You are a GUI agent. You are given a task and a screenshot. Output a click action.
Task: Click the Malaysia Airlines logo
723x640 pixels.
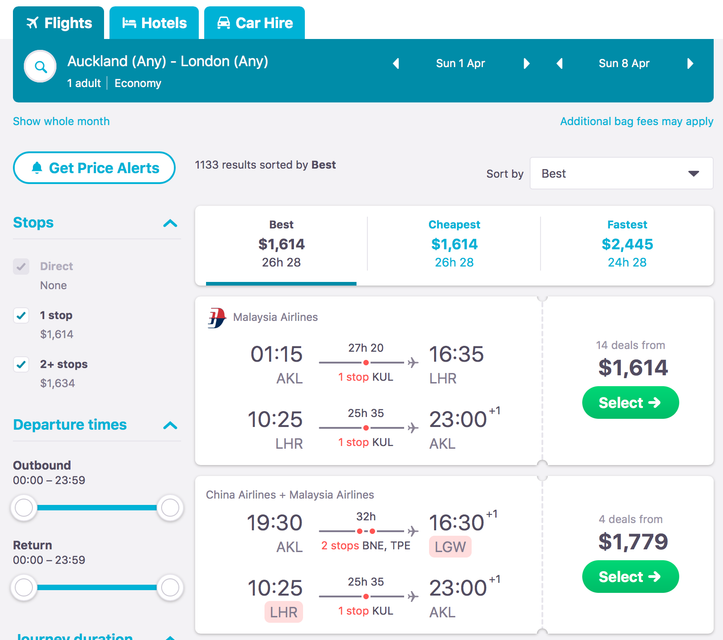(217, 318)
